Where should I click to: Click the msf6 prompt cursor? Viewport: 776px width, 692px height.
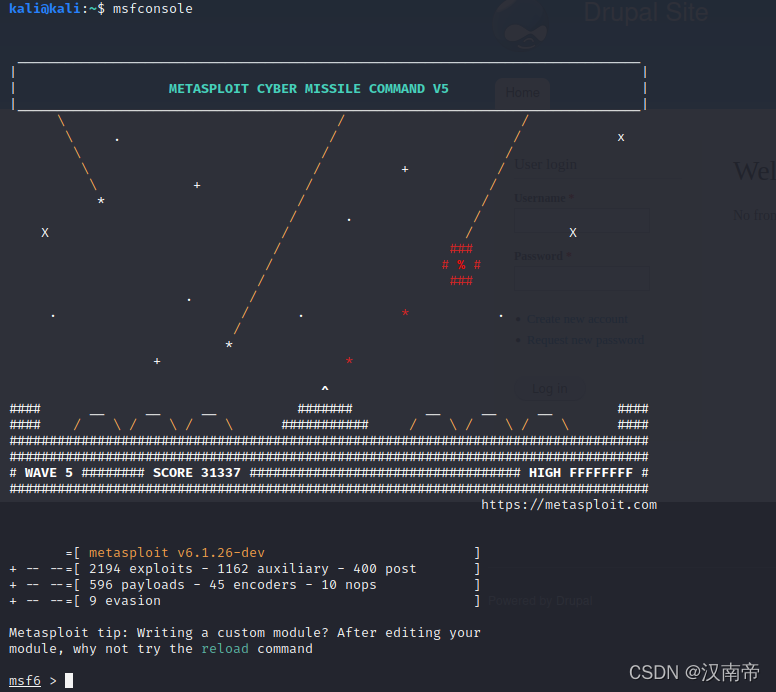point(69,681)
